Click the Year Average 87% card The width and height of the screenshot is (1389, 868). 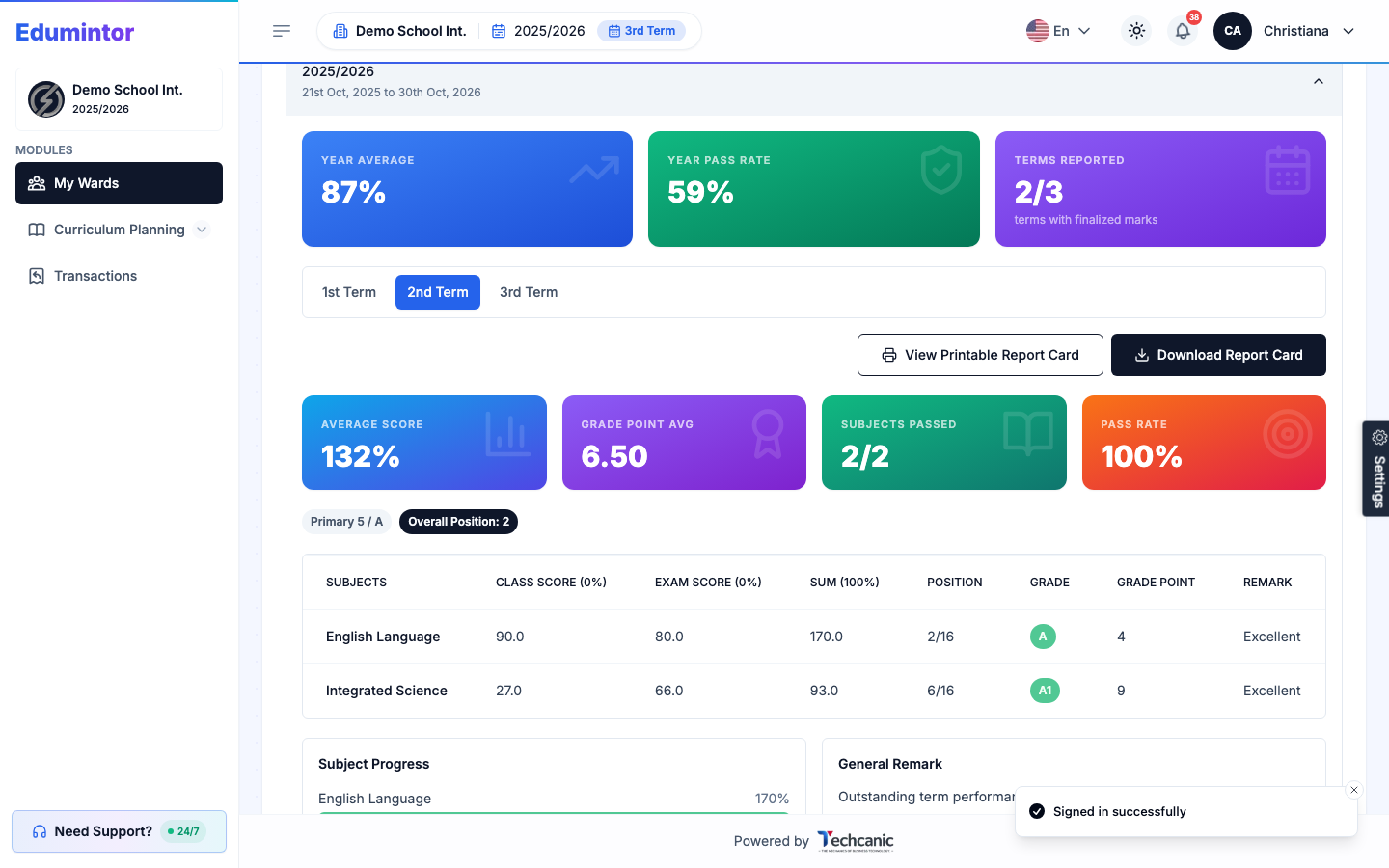tap(467, 189)
